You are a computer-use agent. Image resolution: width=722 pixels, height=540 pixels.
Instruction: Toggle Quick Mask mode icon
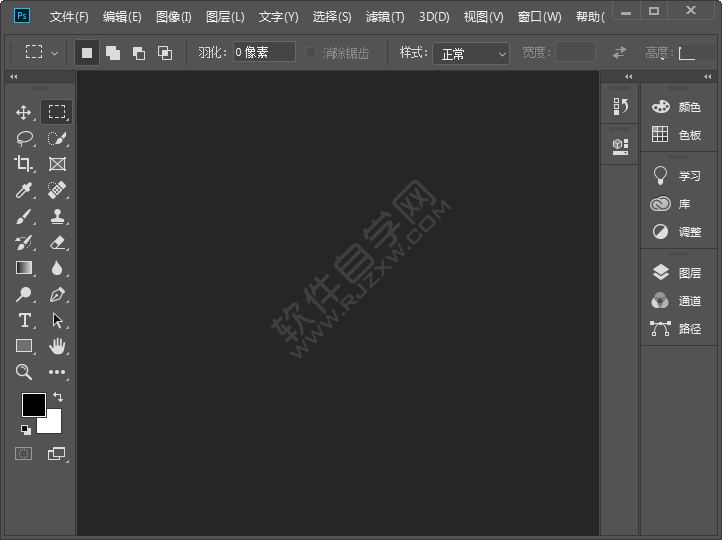(23, 453)
